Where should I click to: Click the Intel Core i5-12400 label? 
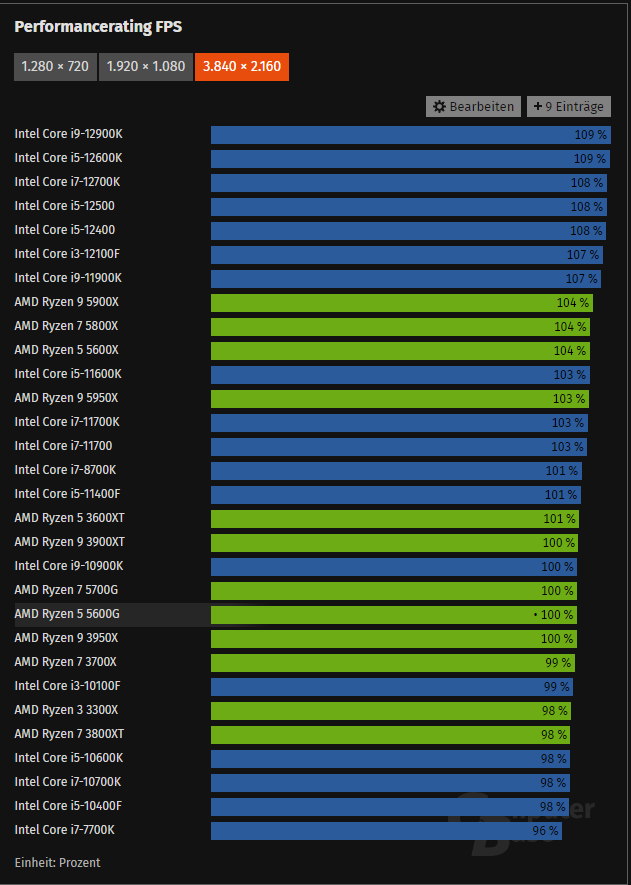(64, 230)
